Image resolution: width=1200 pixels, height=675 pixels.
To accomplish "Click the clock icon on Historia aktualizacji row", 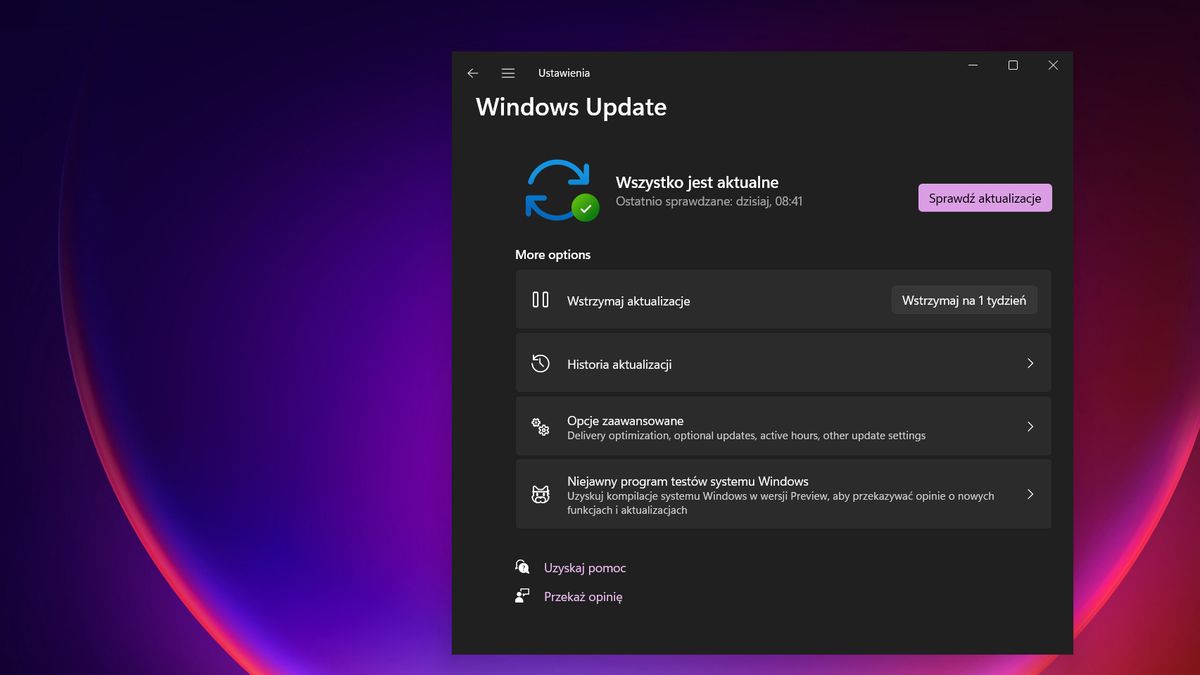I will click(540, 363).
